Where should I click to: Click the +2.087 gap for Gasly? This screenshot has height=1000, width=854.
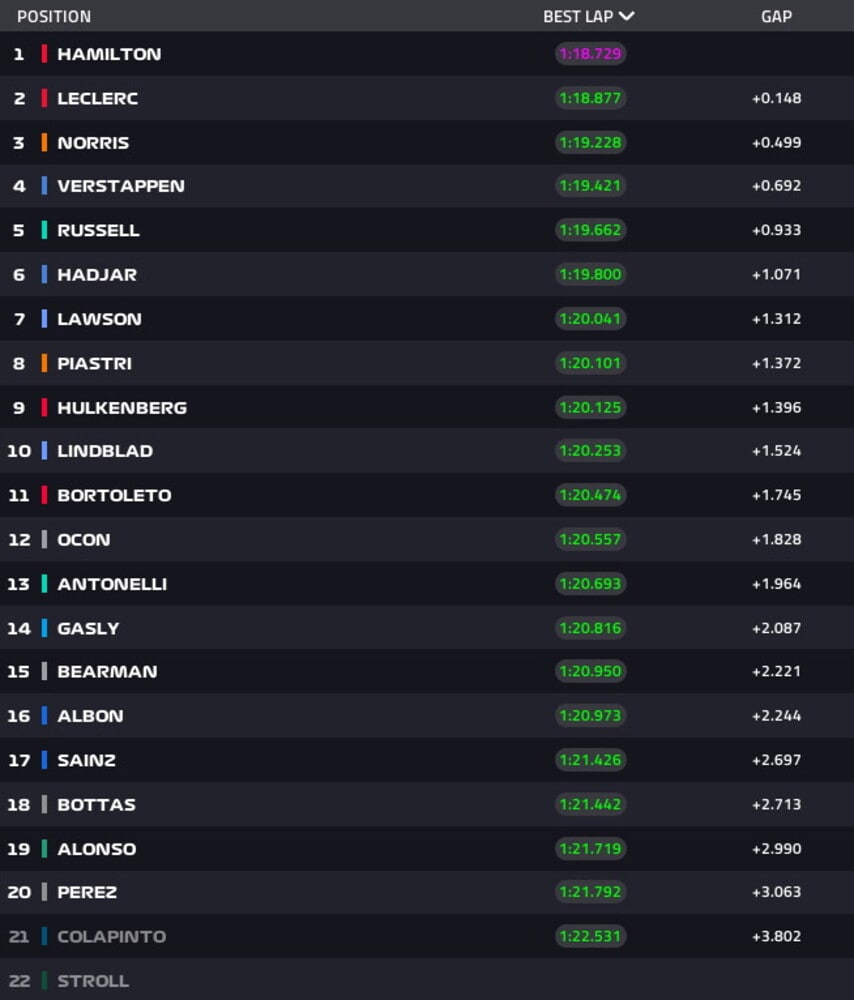[x=776, y=628]
